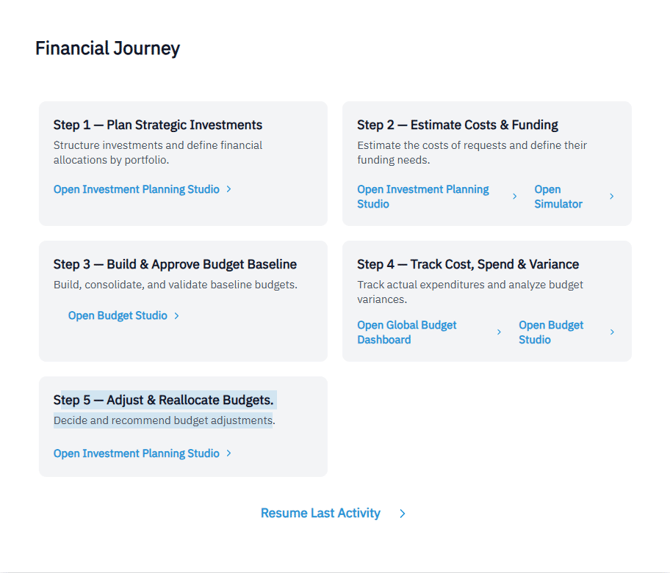Click chevron beside Step 4 Open Budget Studio
Image resolution: width=670 pixels, height=573 pixels.
(x=612, y=333)
